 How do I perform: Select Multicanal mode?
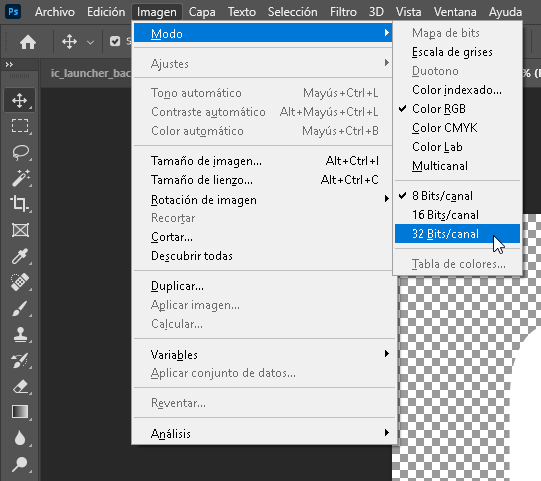click(457, 166)
